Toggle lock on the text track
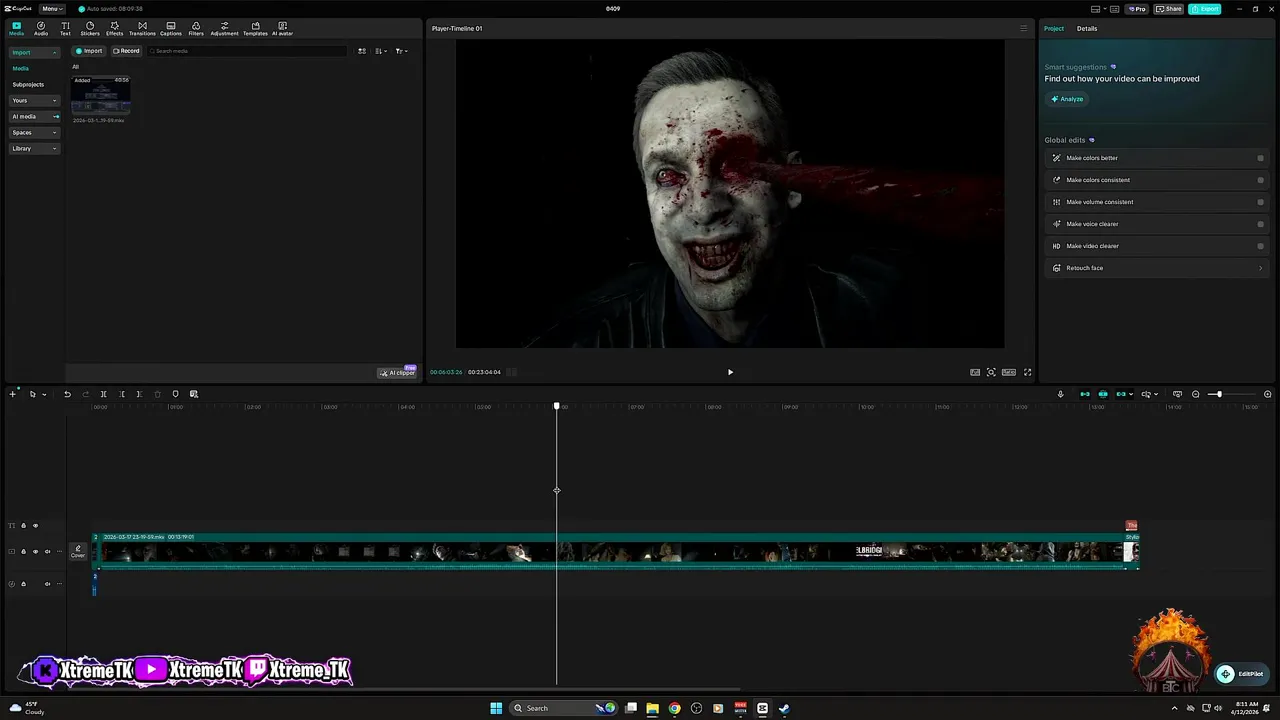1280x720 pixels. point(23,526)
